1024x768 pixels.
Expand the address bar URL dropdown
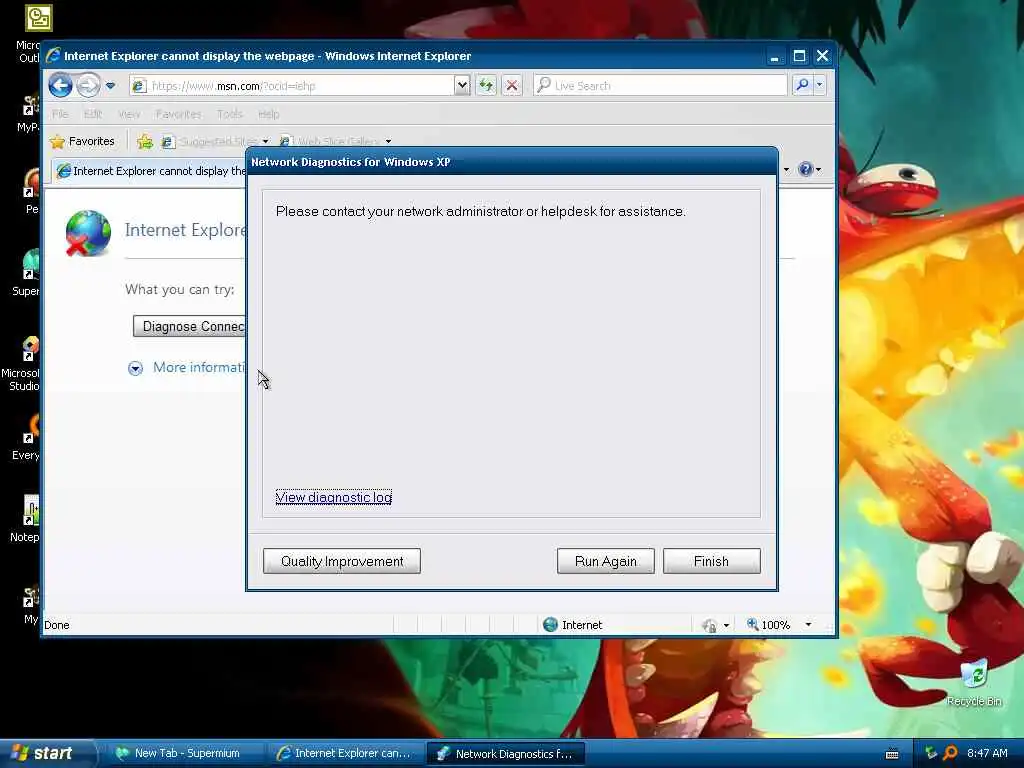(x=462, y=86)
